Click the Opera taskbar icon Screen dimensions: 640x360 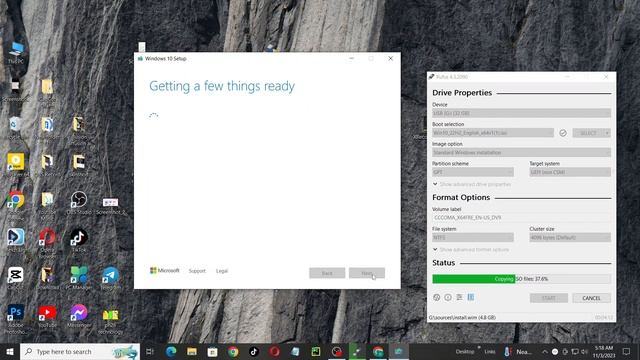pos(275,351)
